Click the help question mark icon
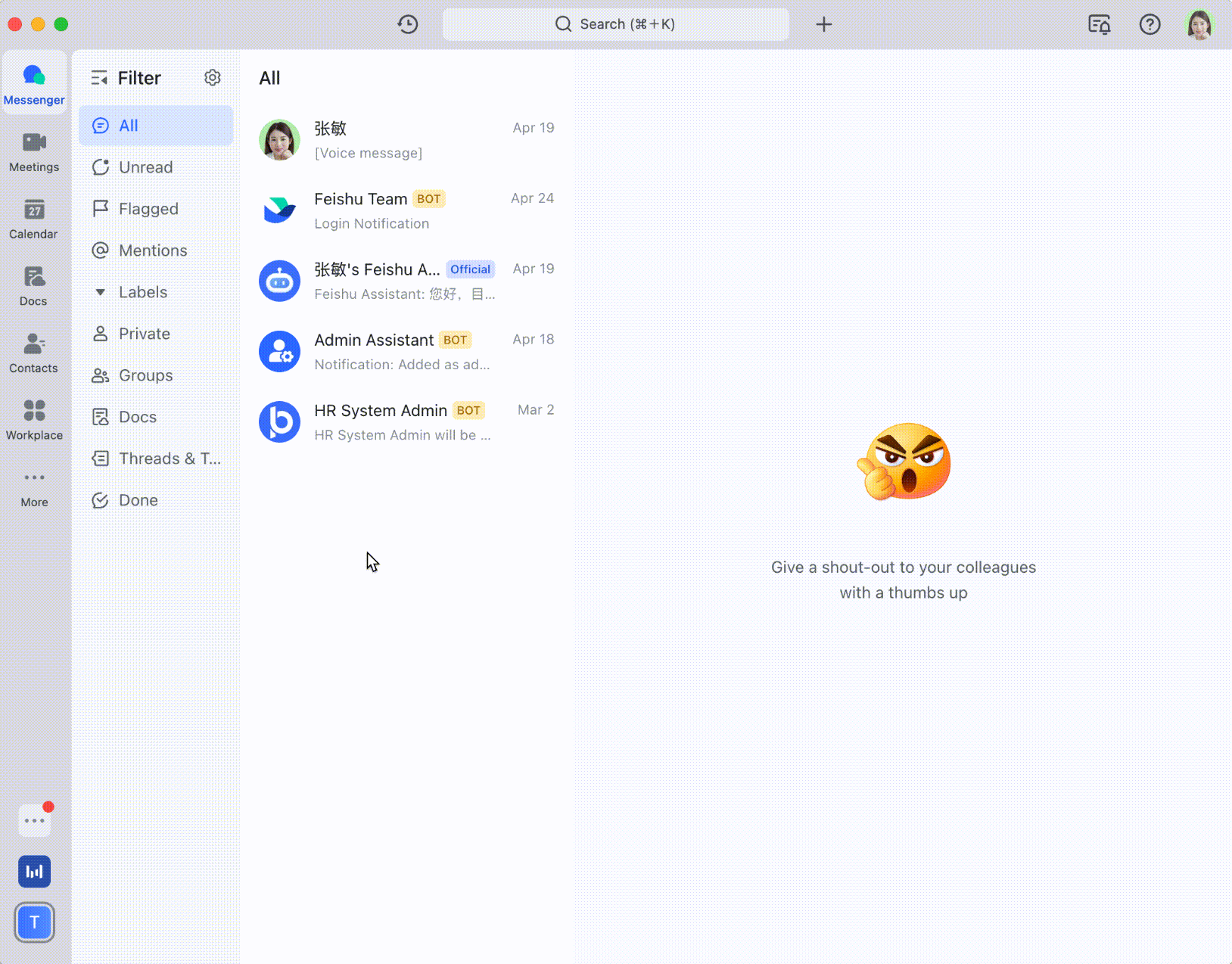This screenshot has width=1232, height=964. (x=1150, y=24)
